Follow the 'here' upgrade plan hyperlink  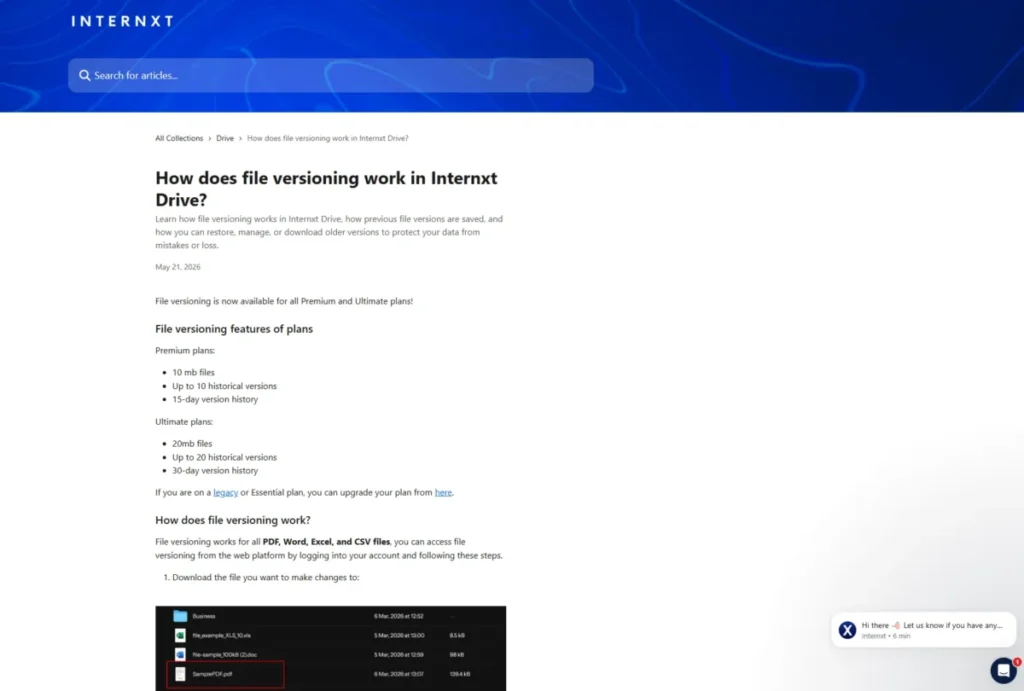coord(443,492)
